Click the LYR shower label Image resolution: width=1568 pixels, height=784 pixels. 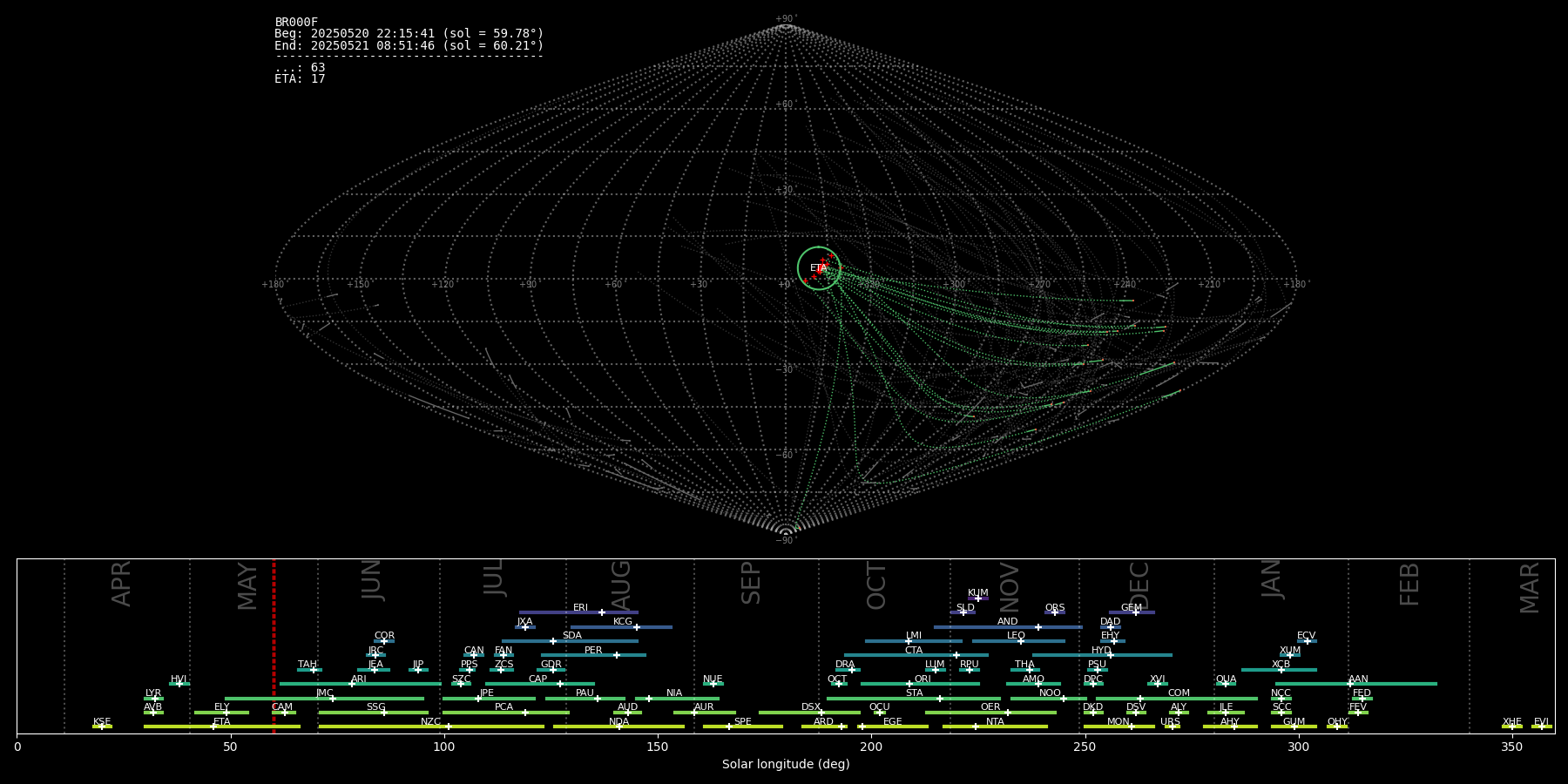153,693
